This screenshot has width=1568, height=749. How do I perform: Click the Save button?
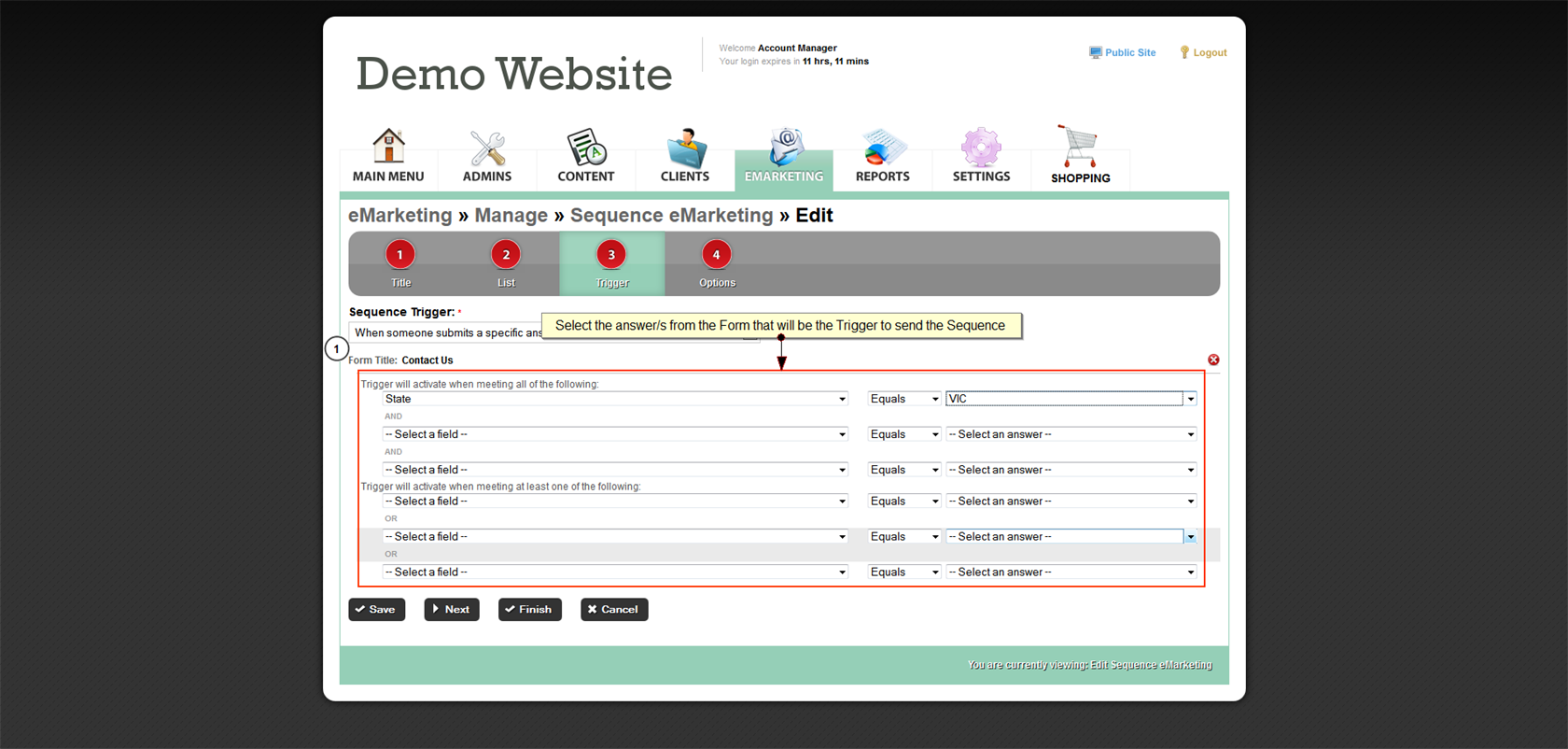point(376,610)
